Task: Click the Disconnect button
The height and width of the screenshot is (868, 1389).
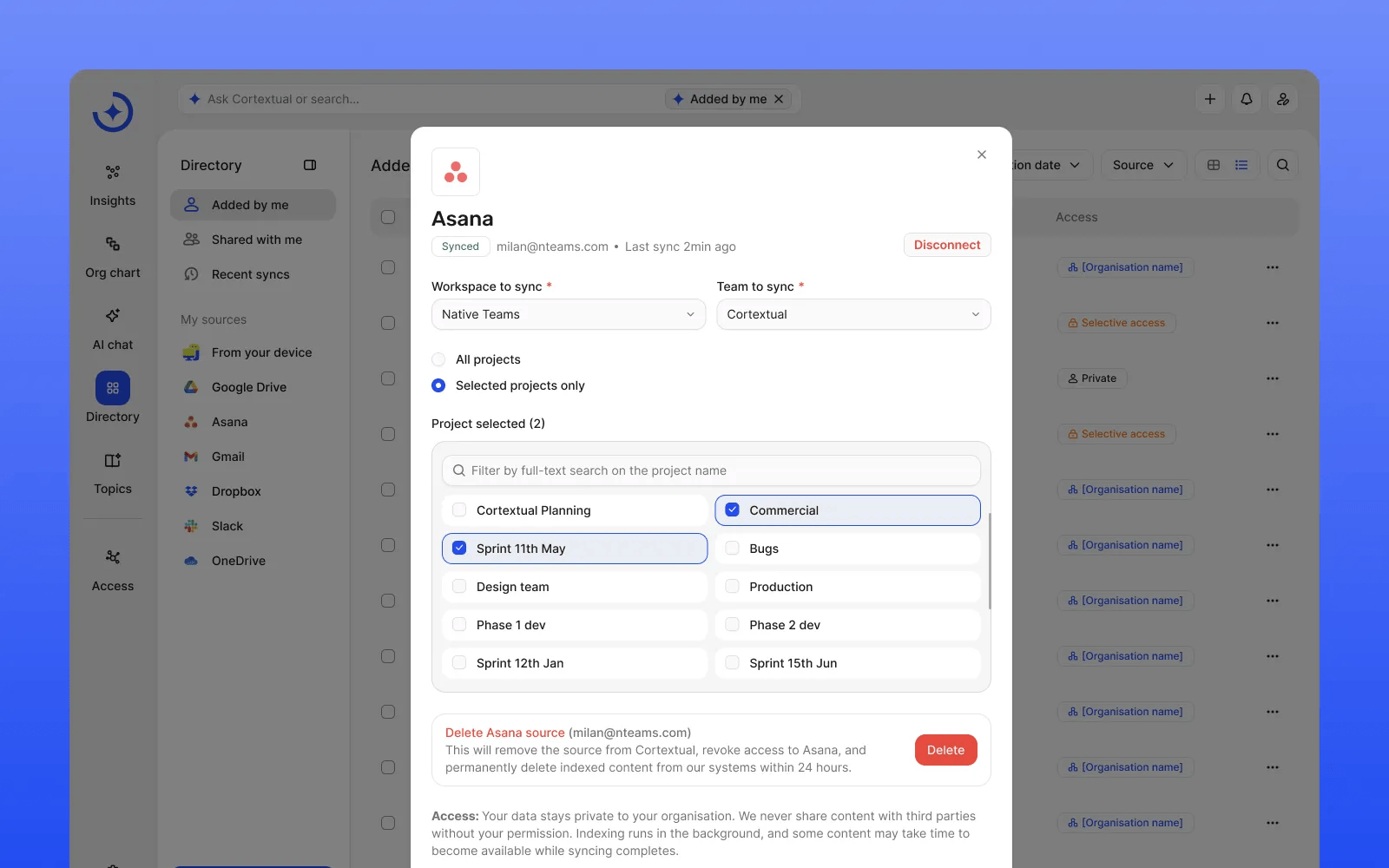Action: tap(947, 245)
